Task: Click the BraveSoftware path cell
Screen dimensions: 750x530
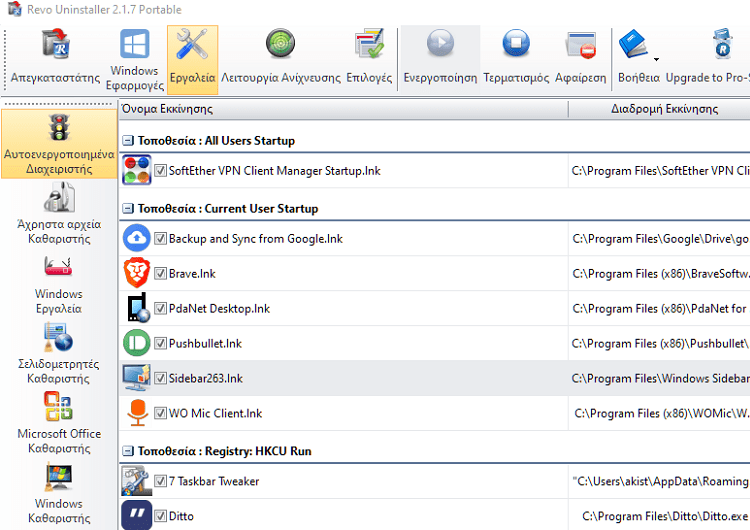Action: [660, 273]
